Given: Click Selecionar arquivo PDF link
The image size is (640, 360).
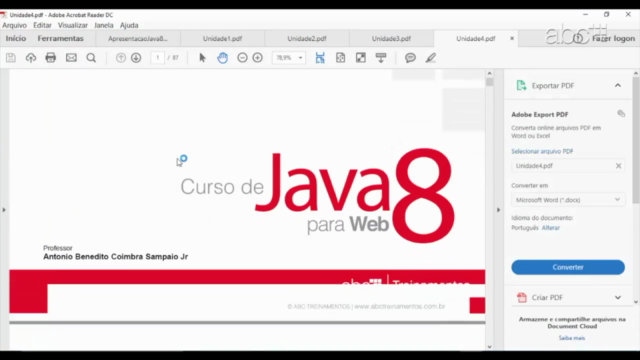Looking at the screenshot, I should (x=542, y=151).
